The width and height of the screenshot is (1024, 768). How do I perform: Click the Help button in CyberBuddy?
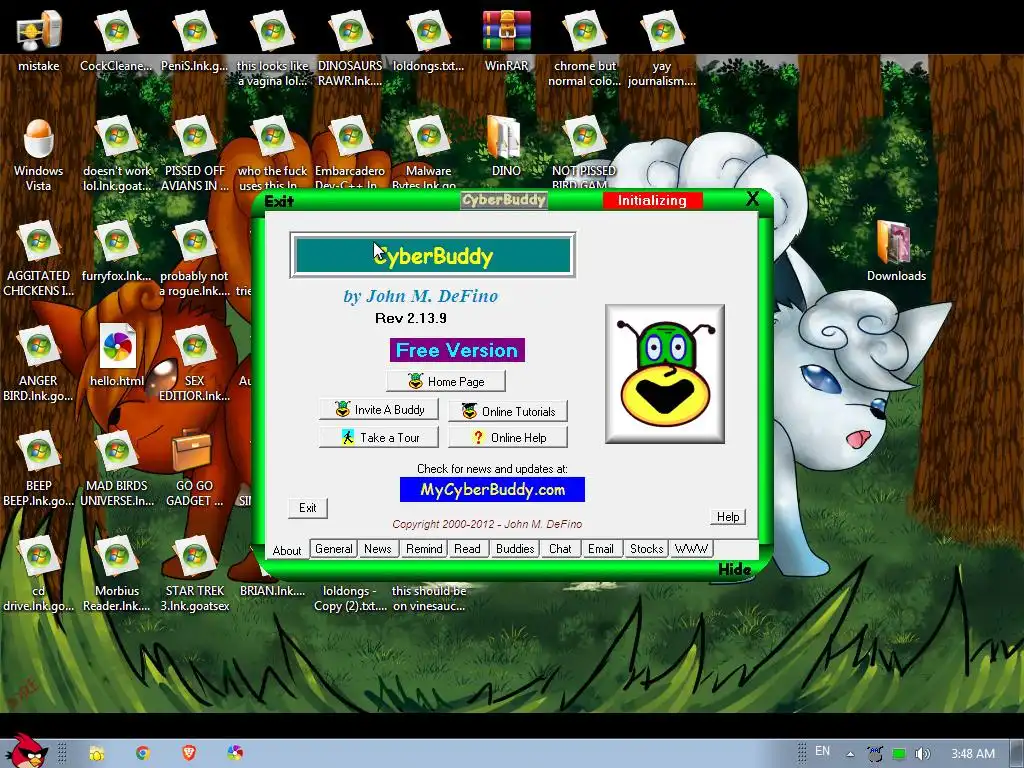pos(728,517)
